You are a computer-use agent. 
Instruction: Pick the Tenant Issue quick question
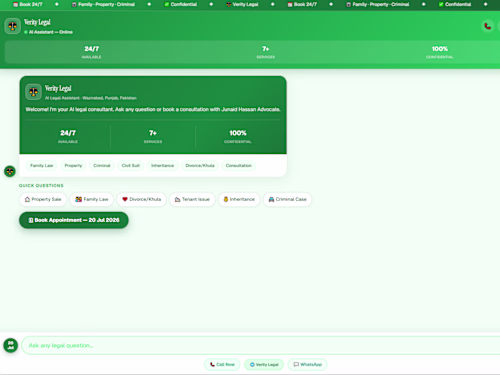192,199
